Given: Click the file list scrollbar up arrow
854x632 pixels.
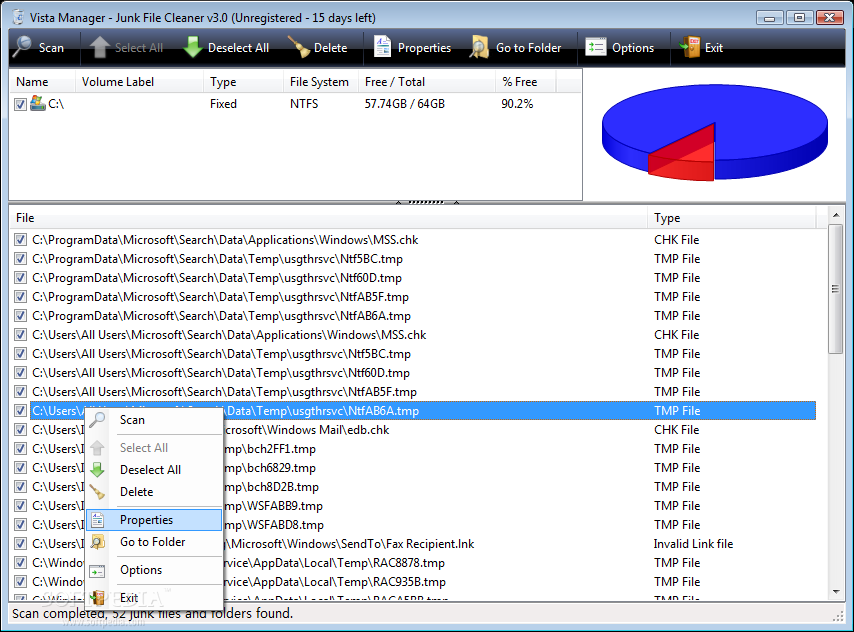Looking at the screenshot, I should click(835, 216).
